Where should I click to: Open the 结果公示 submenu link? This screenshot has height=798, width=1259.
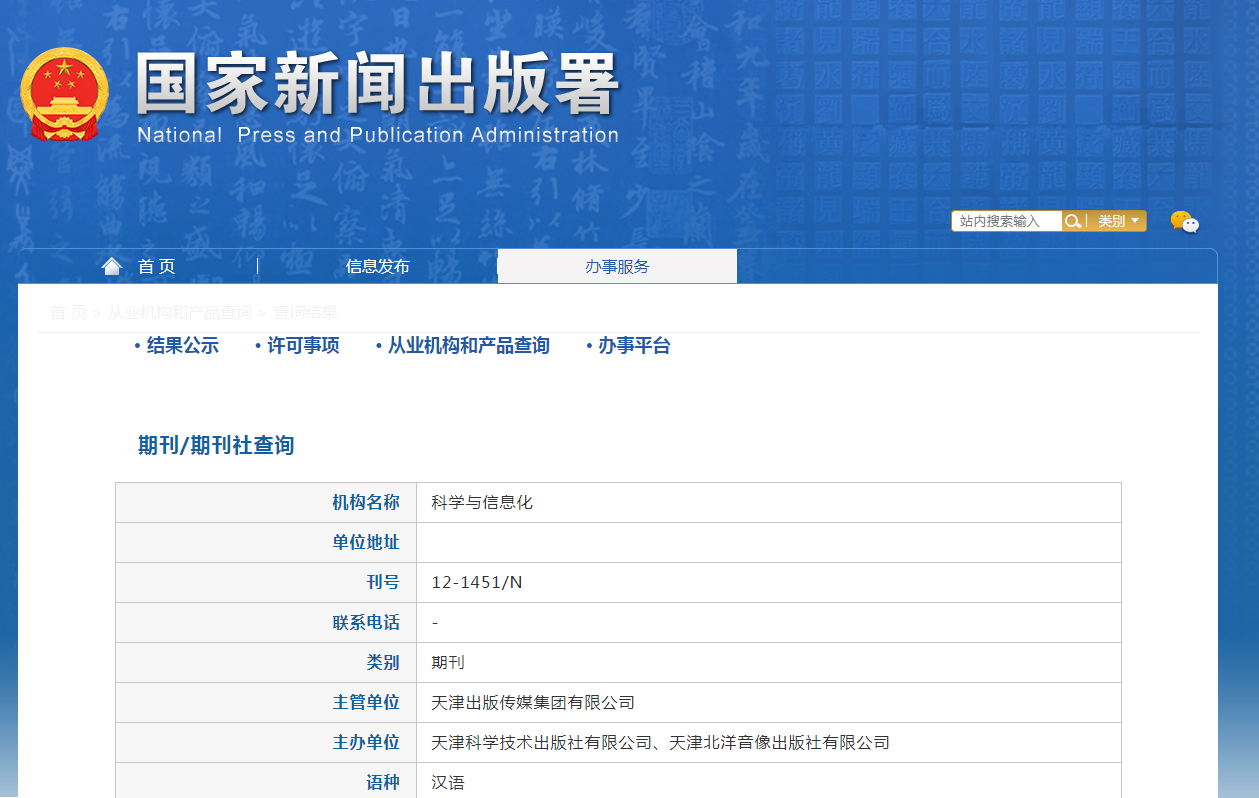coord(182,346)
